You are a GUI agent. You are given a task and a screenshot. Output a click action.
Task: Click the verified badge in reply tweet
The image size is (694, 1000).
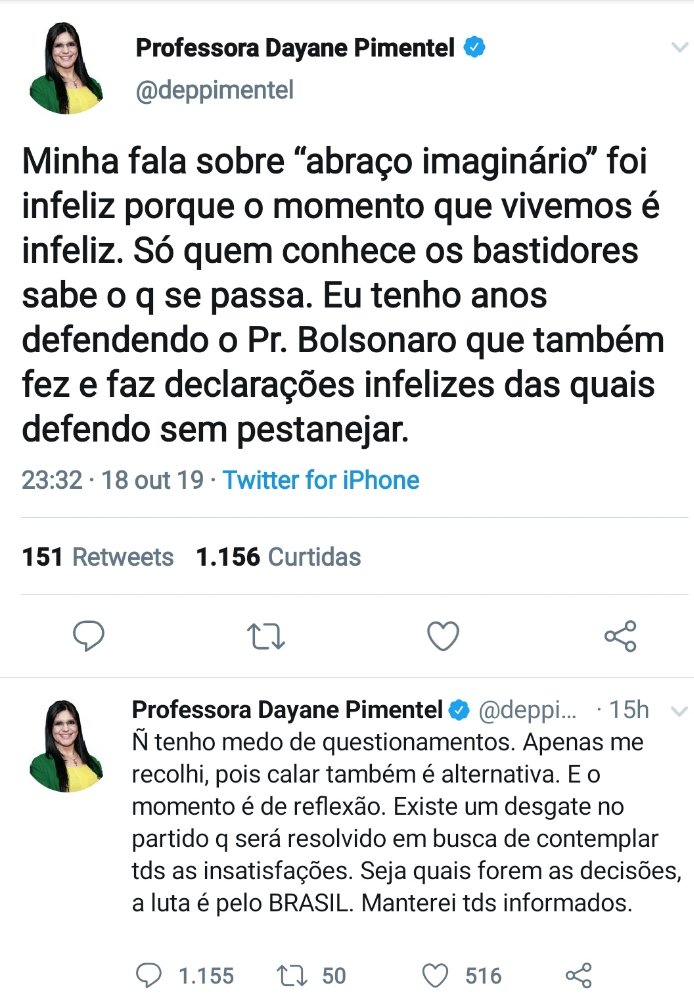[x=459, y=711]
